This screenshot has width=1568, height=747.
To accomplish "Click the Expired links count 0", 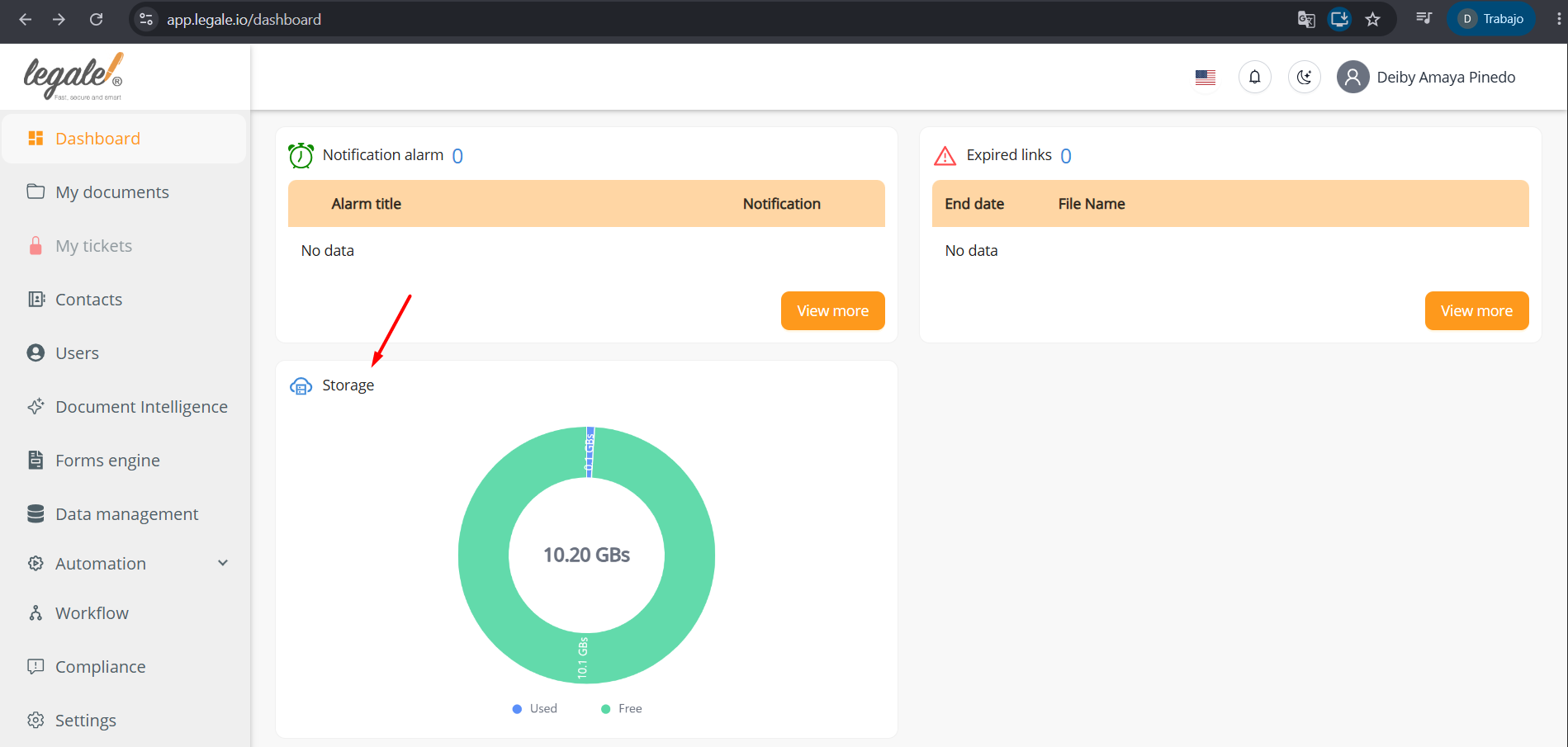I will pyautogui.click(x=1066, y=156).
